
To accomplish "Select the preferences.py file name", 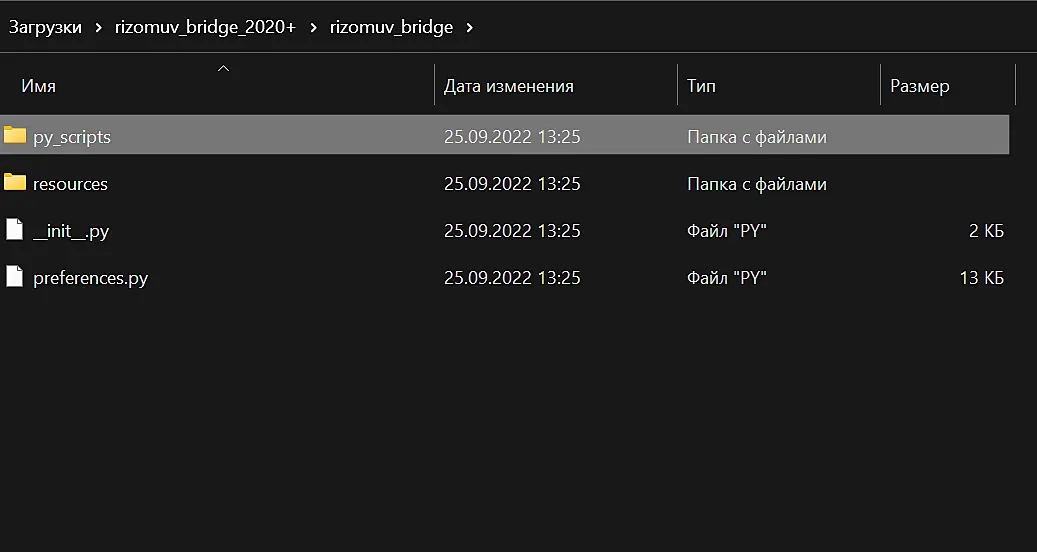I will (x=91, y=278).
